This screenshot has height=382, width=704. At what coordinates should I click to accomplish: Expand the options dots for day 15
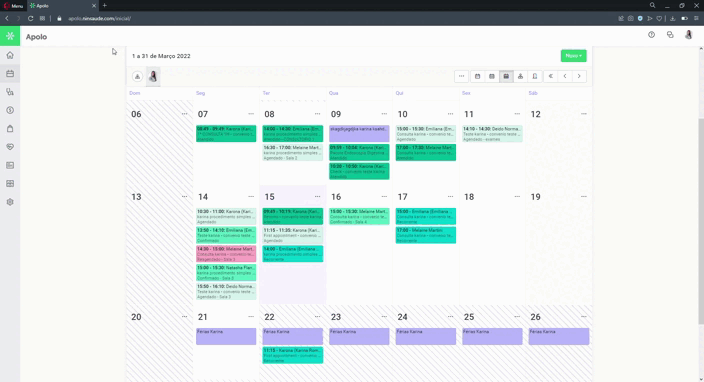[x=317, y=197]
